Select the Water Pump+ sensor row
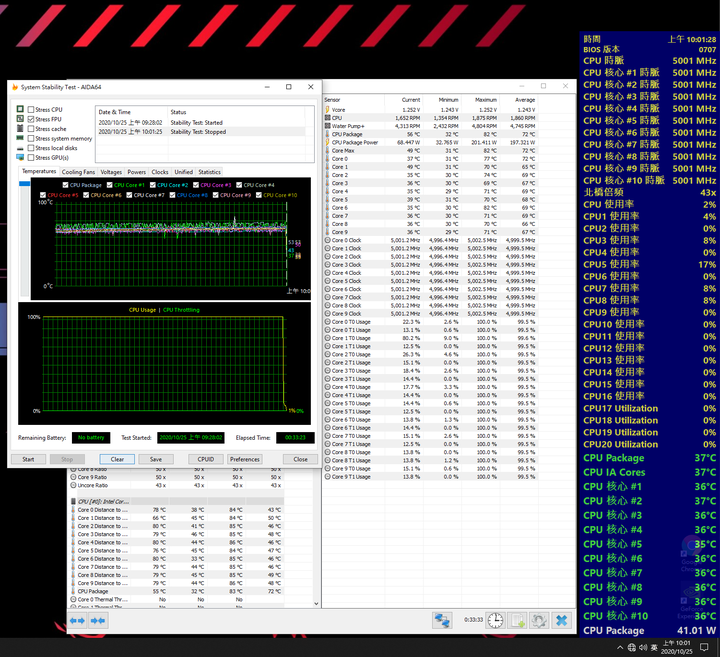The height and width of the screenshot is (657, 720). click(x=430, y=126)
